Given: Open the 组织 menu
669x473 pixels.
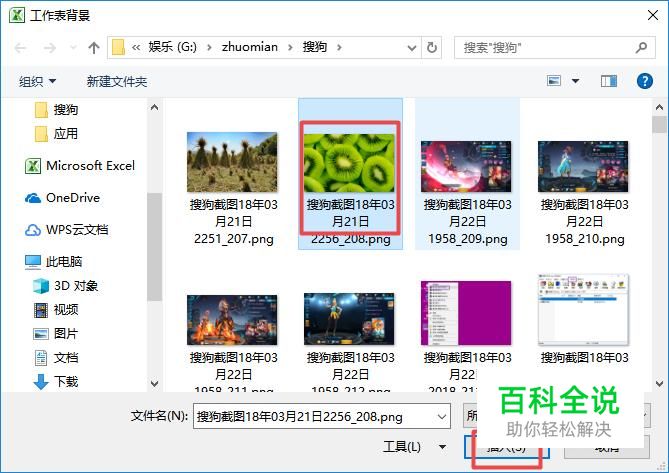Looking at the screenshot, I should (37, 81).
